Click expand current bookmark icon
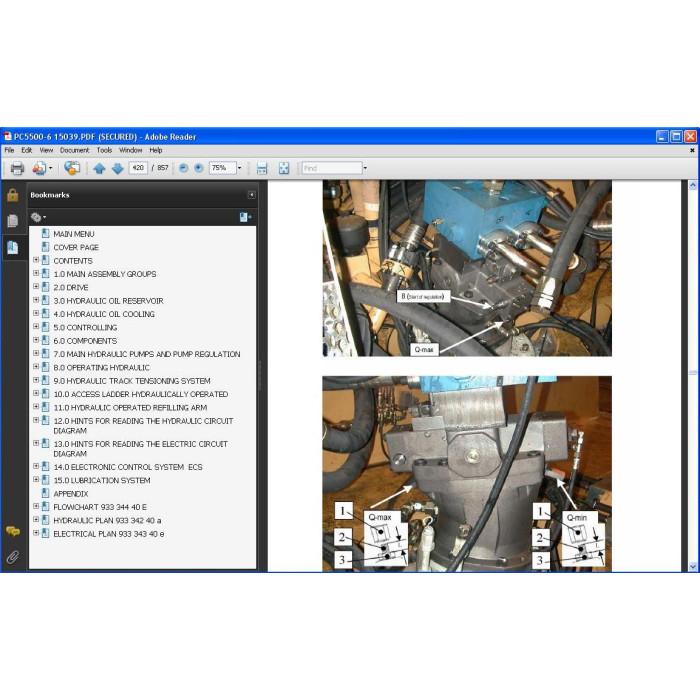Image resolution: width=700 pixels, height=700 pixels. pos(245,217)
